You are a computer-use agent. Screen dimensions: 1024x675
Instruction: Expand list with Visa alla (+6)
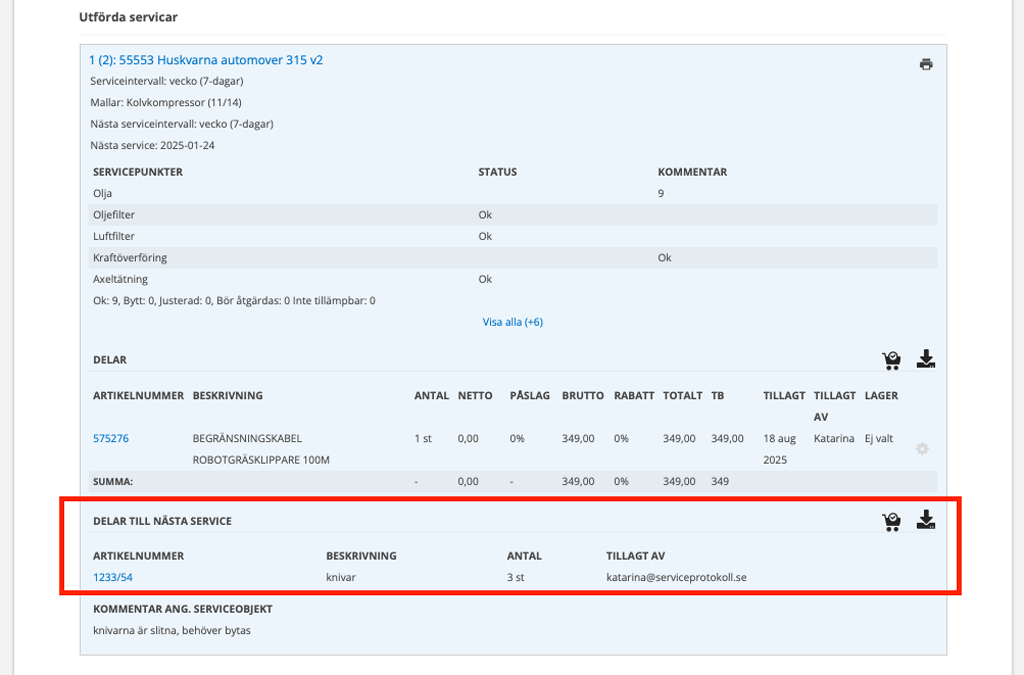pyautogui.click(x=513, y=322)
